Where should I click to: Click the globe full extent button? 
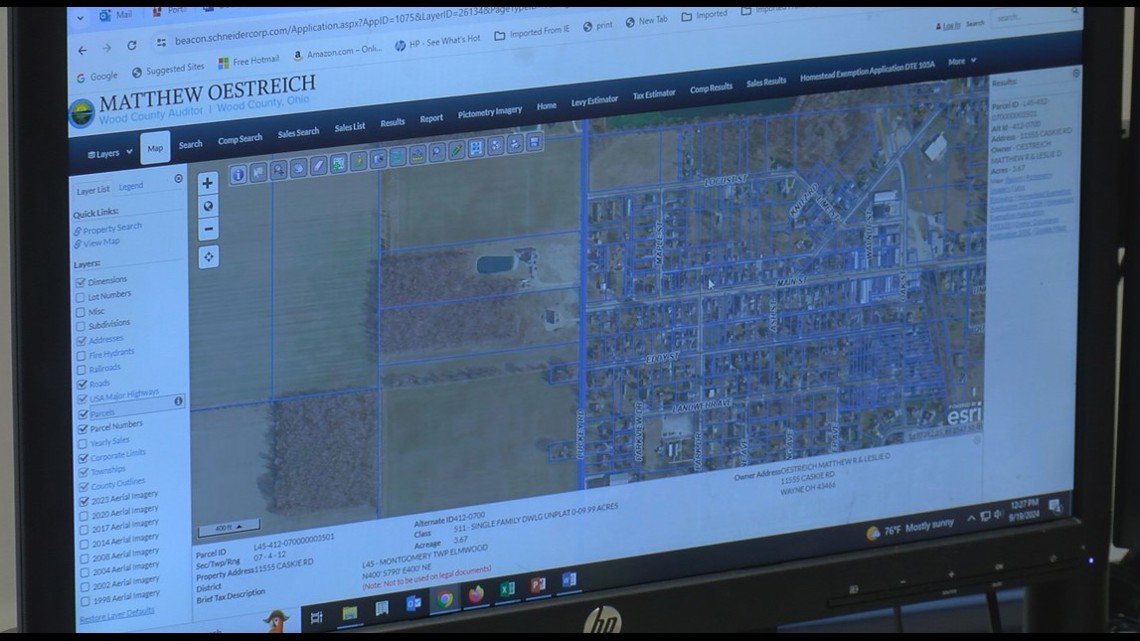(x=208, y=206)
